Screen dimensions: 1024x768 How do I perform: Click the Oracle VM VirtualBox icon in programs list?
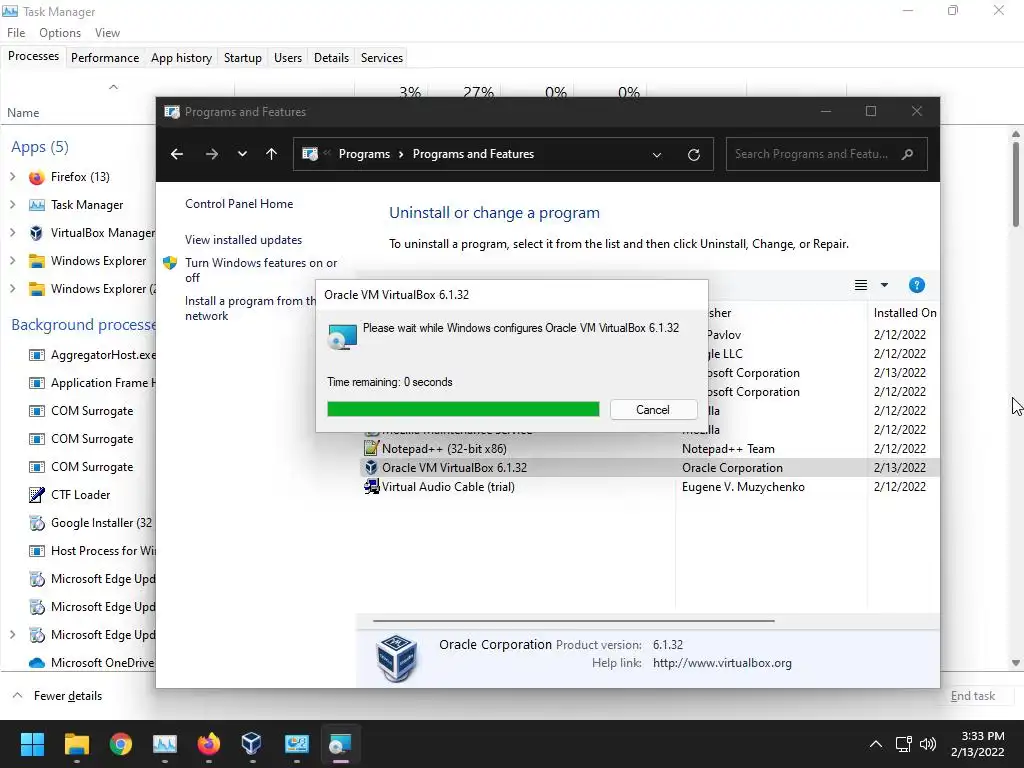(x=372, y=468)
